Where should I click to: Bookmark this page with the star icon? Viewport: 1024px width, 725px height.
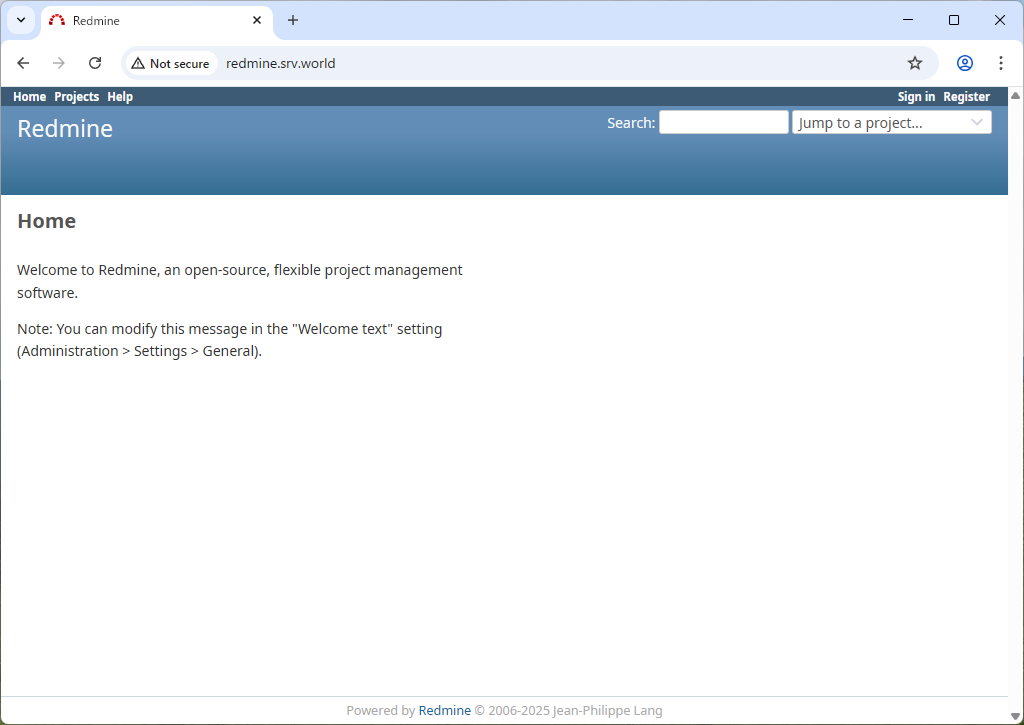[914, 63]
